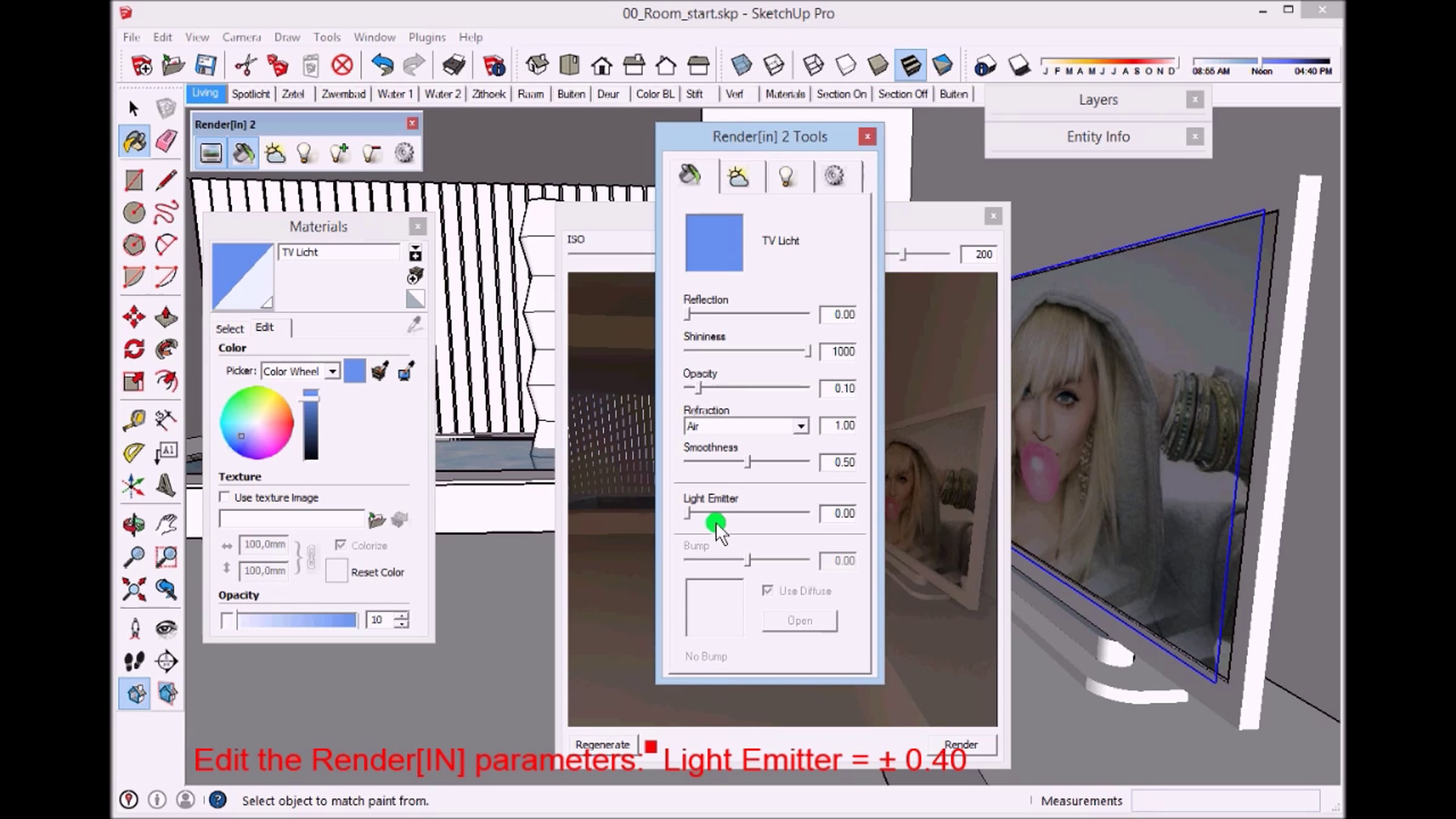Click the Save file icon in the toolbar
Viewport: 1456px width, 819px height.
point(206,65)
